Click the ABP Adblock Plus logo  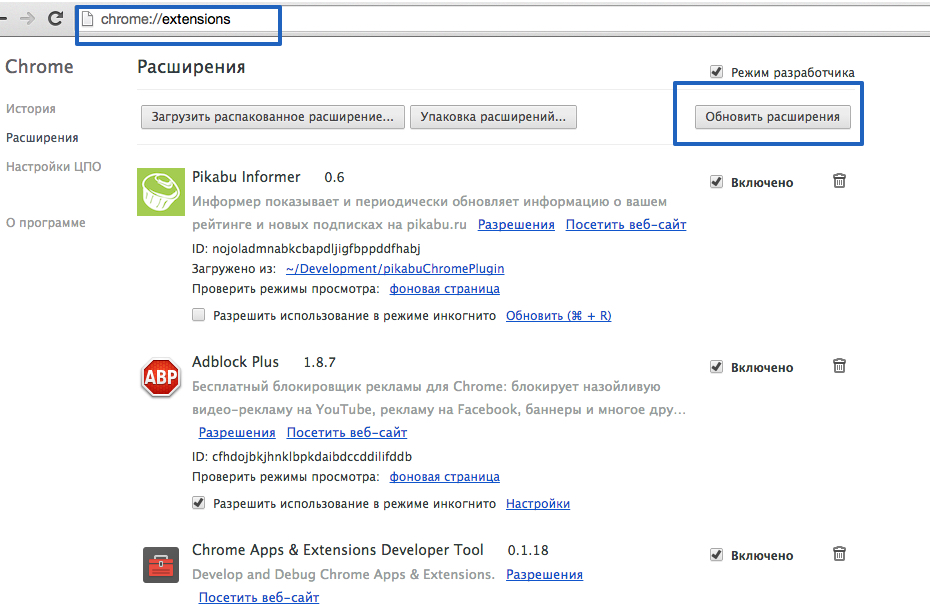coord(161,377)
